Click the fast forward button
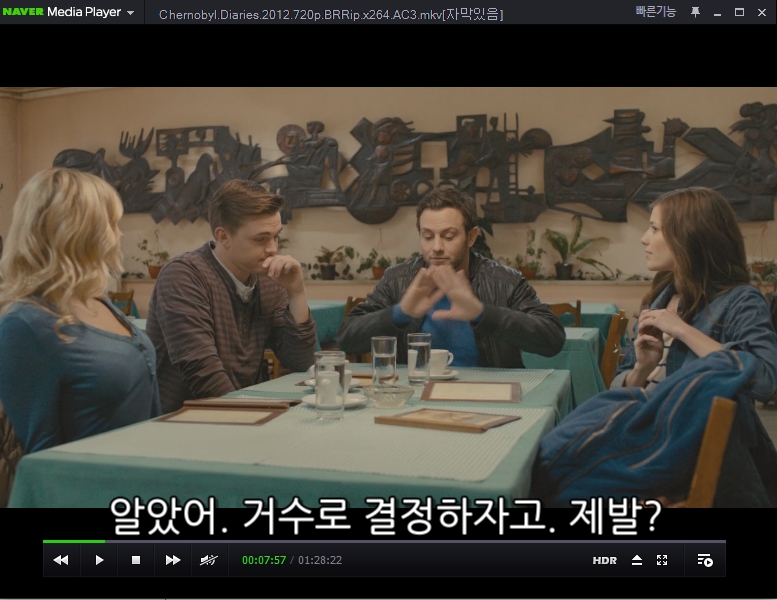777x600 pixels. pos(173,560)
